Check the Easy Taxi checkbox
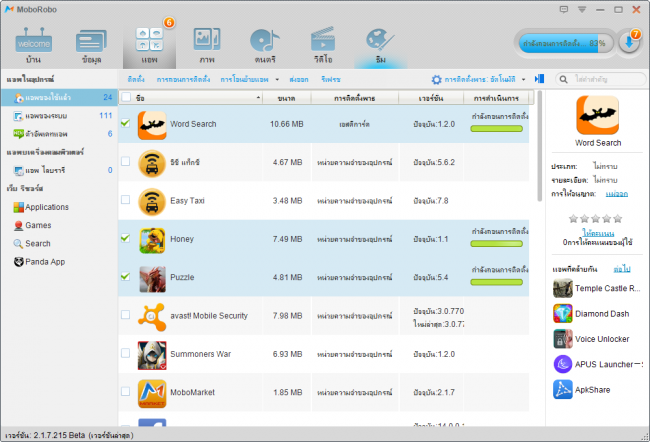The height and width of the screenshot is (442, 650). pos(125,200)
